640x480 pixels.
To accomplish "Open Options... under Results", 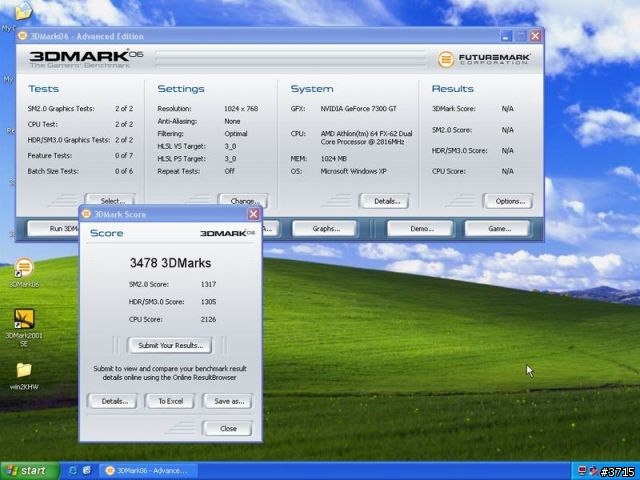I will point(508,201).
